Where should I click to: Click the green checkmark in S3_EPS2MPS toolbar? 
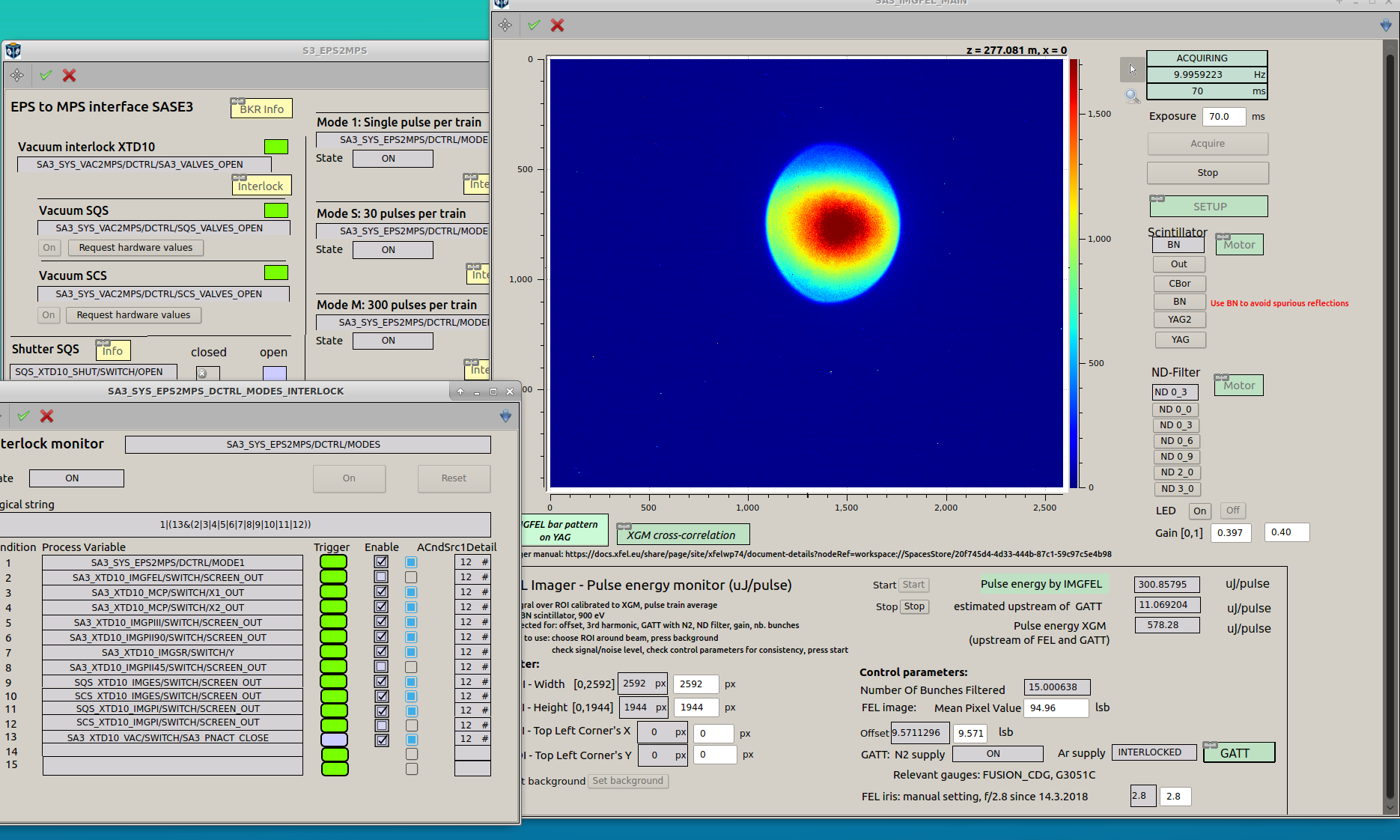tap(46, 75)
